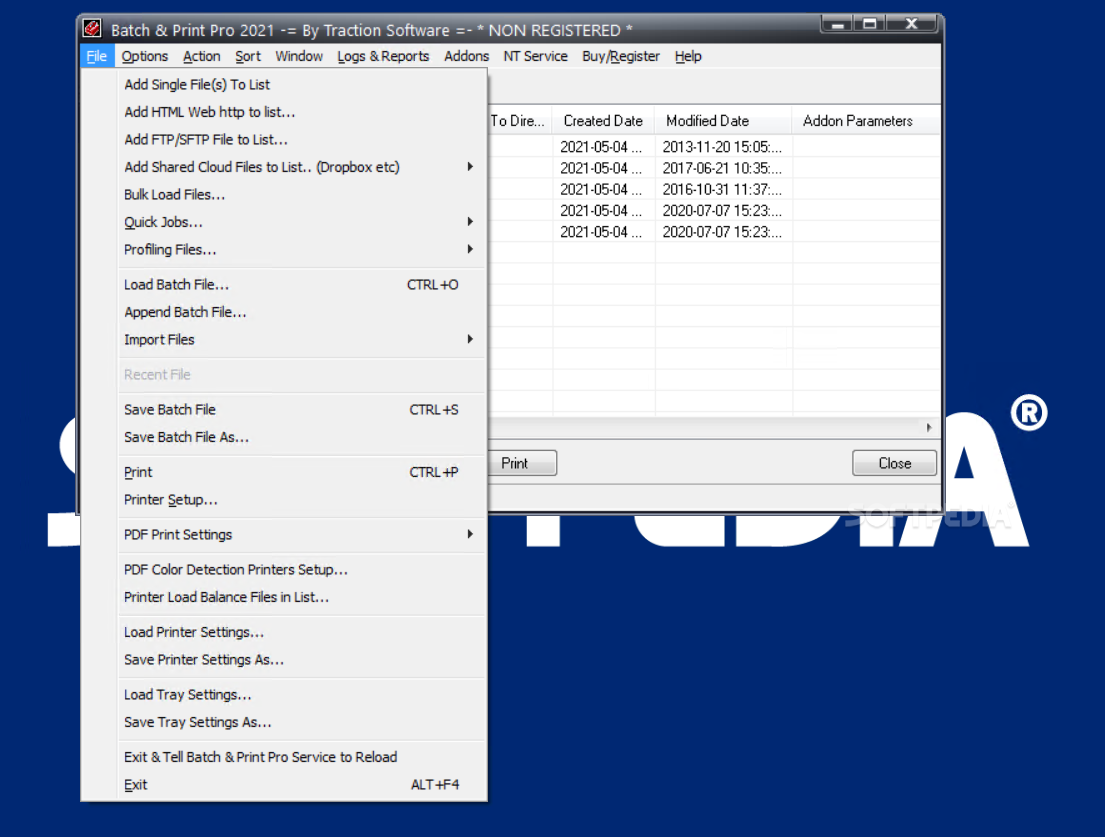Sort by the Modified Date column header

(x=723, y=121)
